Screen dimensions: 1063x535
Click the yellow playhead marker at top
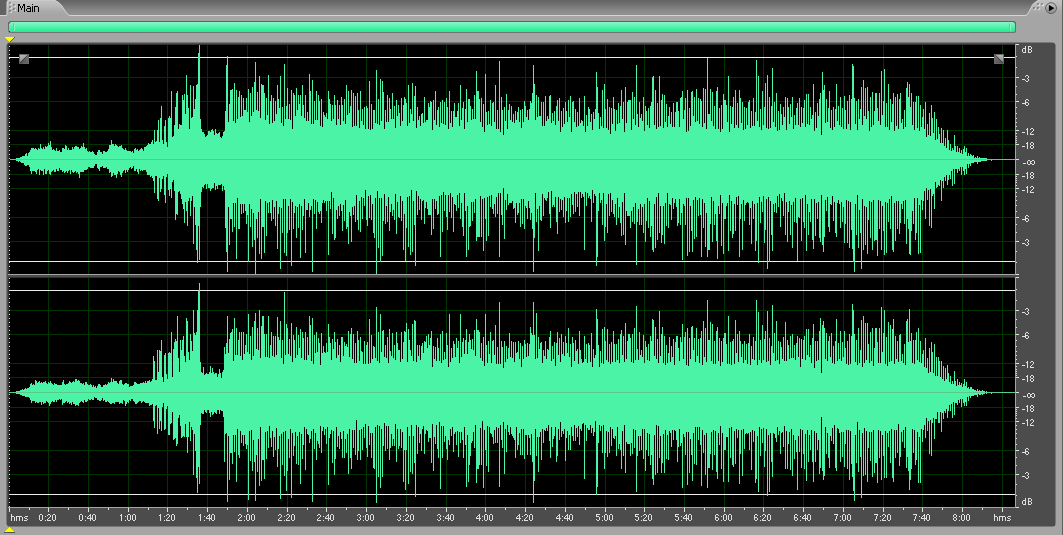click(x=9, y=39)
